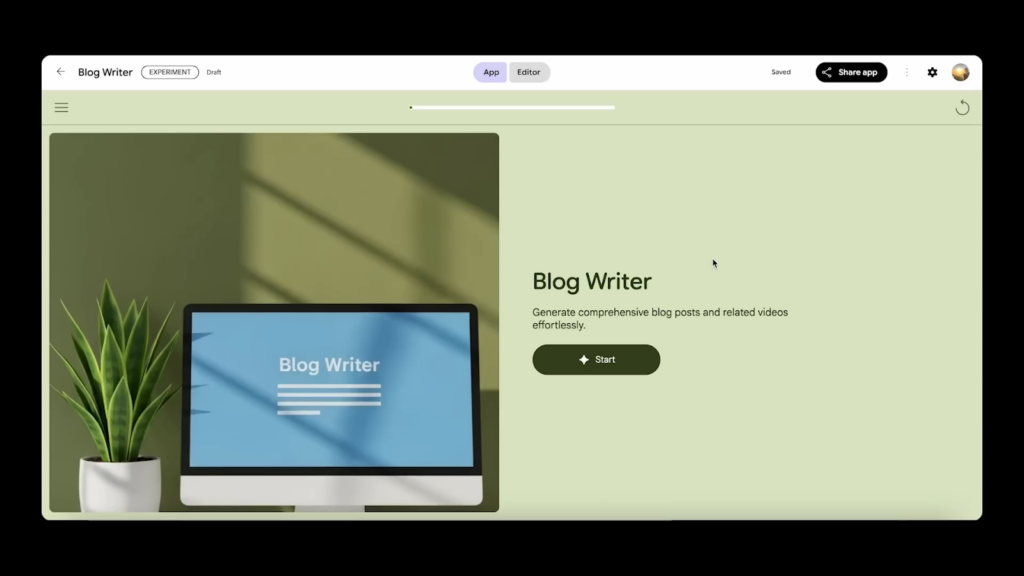Switch to the App tab
This screenshot has height=576, width=1024.
click(491, 72)
